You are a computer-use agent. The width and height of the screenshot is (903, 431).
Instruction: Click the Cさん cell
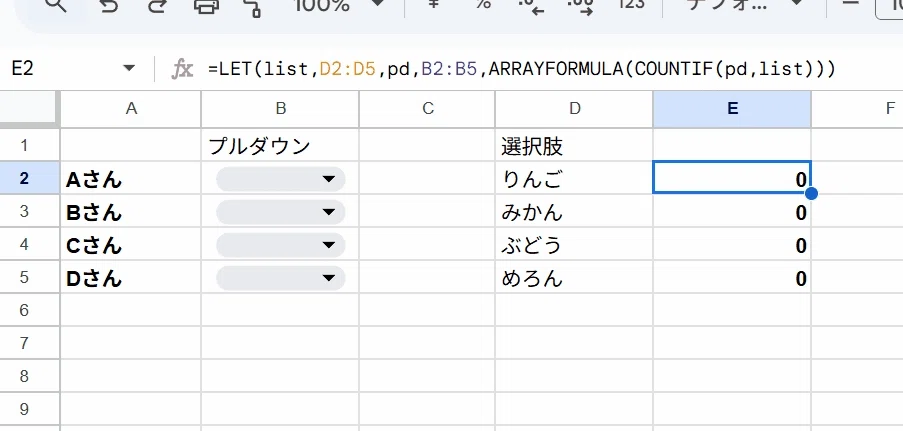(131, 244)
